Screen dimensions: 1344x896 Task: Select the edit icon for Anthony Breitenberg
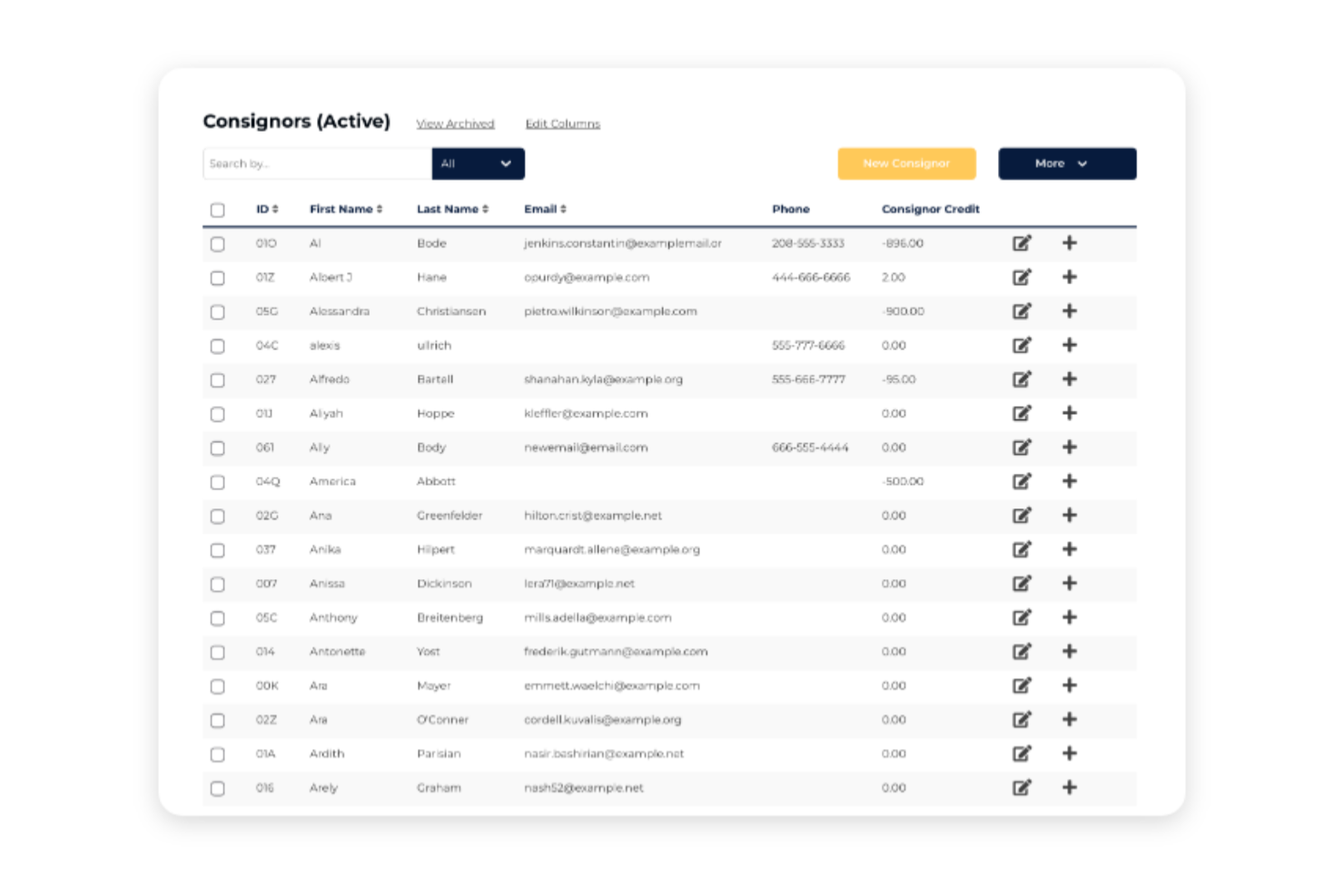[x=1023, y=617]
